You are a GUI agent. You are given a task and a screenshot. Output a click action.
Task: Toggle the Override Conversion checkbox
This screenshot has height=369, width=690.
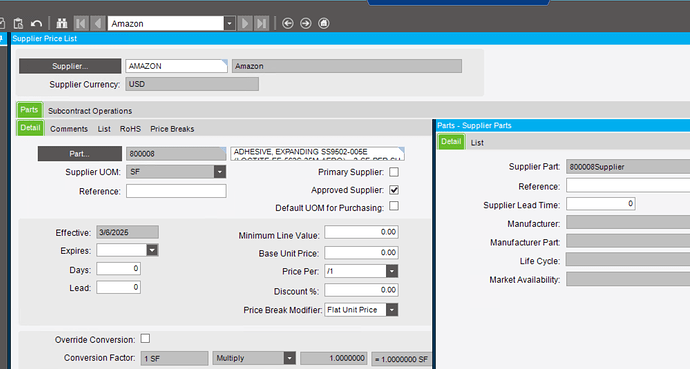[145, 339]
